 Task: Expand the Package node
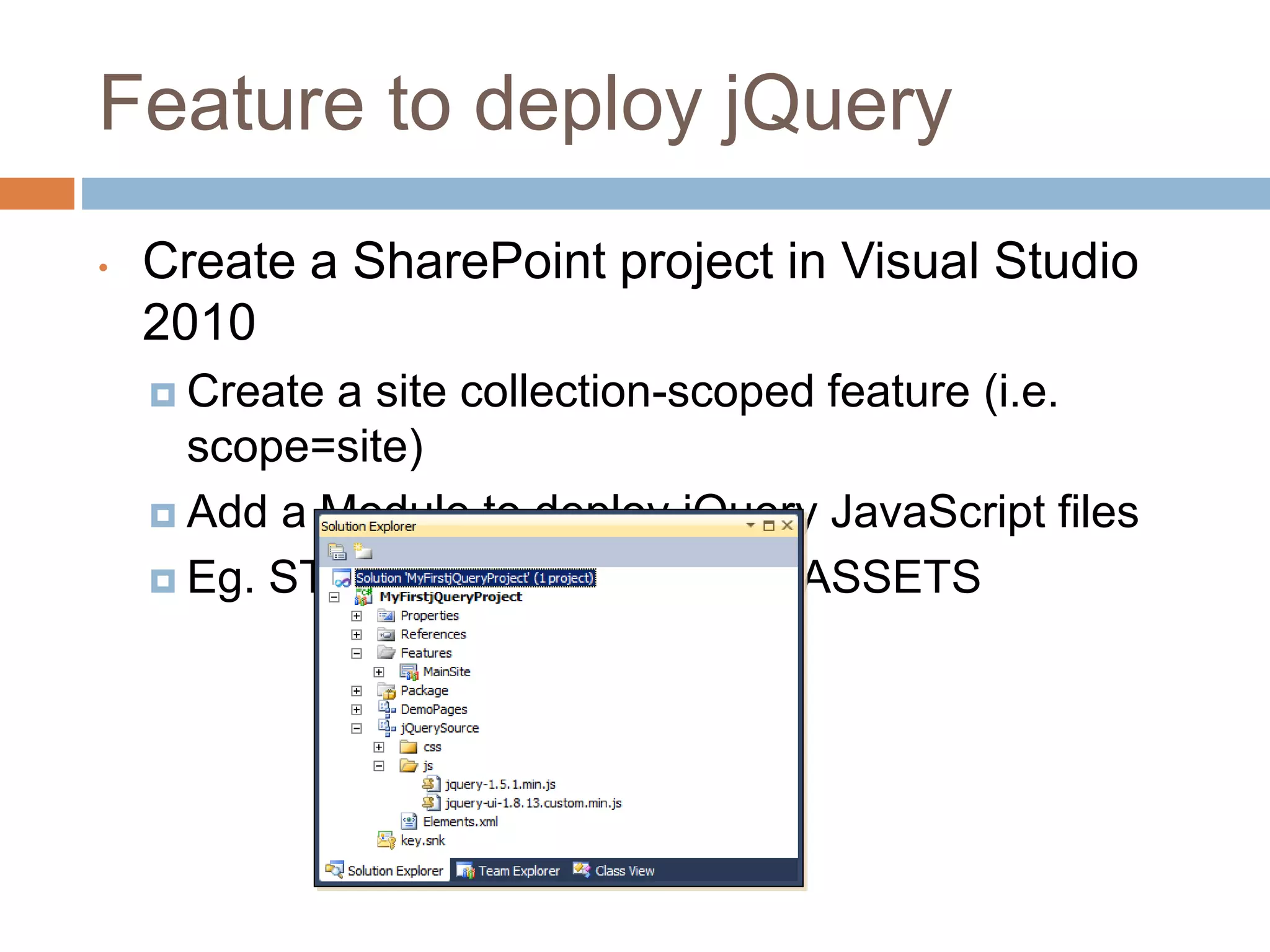(x=357, y=691)
